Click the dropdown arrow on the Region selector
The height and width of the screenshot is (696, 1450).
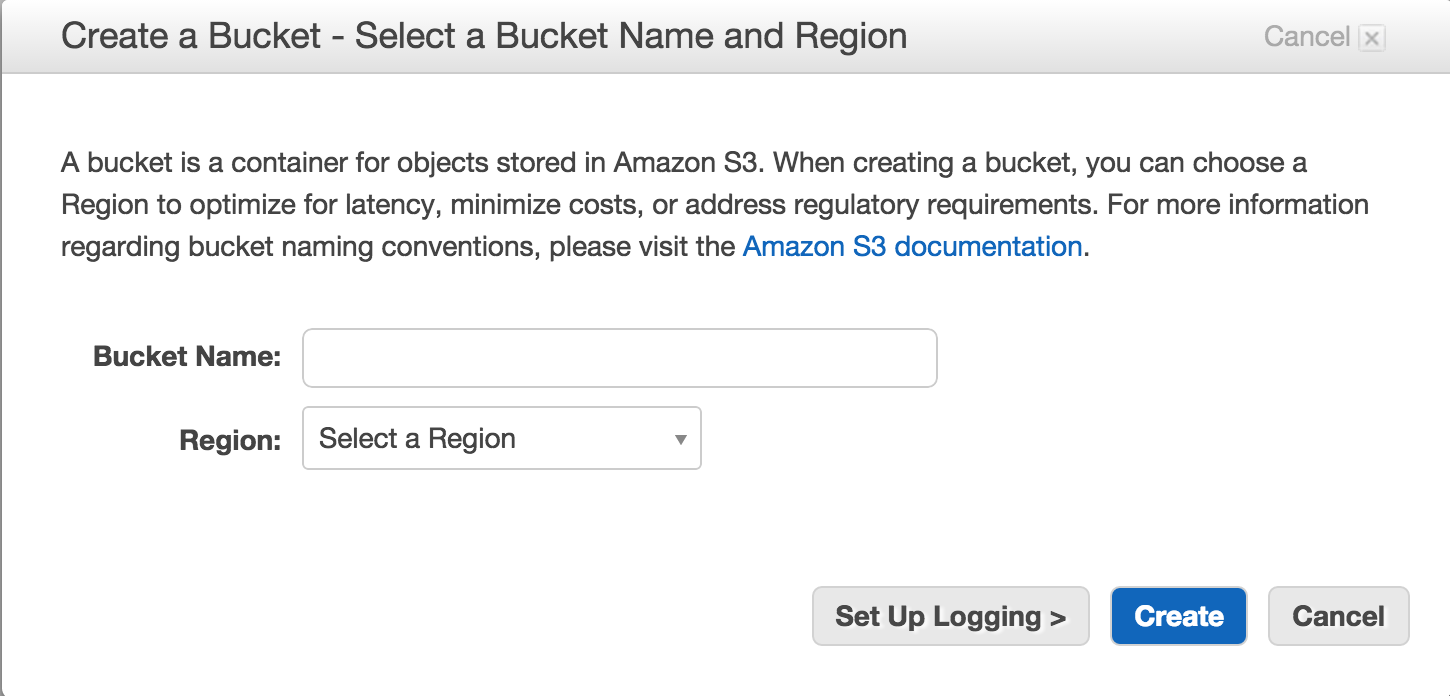[x=680, y=438]
